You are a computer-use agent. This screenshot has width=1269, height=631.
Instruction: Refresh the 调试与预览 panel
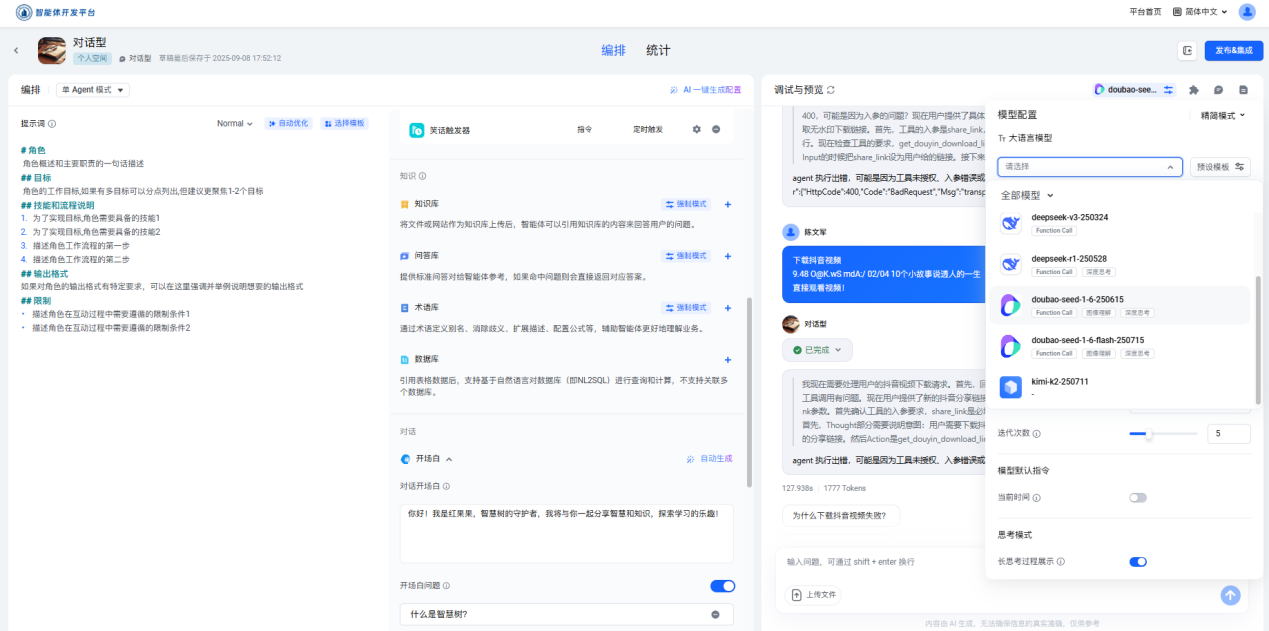tap(830, 90)
